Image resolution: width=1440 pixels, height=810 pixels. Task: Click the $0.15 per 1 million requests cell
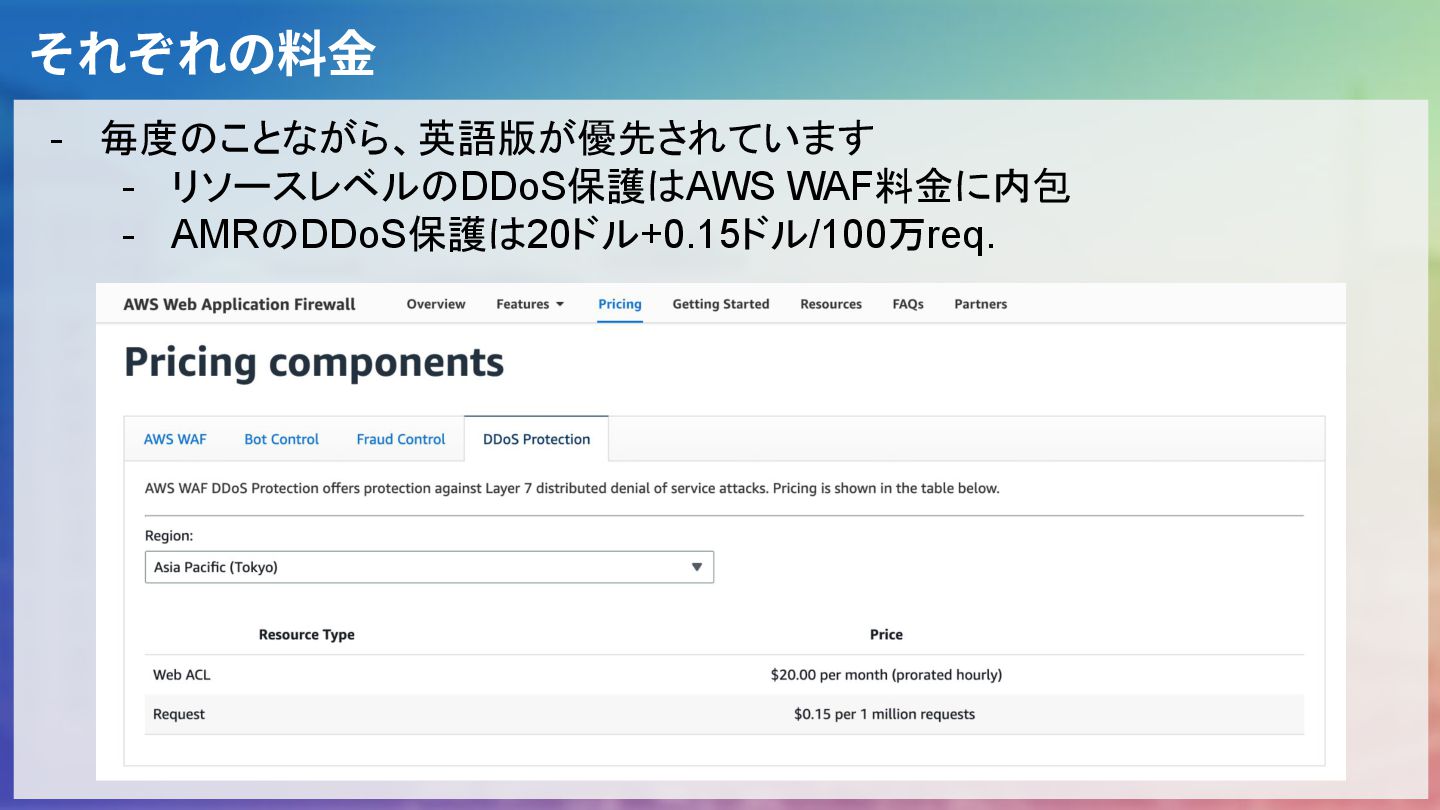pos(884,714)
